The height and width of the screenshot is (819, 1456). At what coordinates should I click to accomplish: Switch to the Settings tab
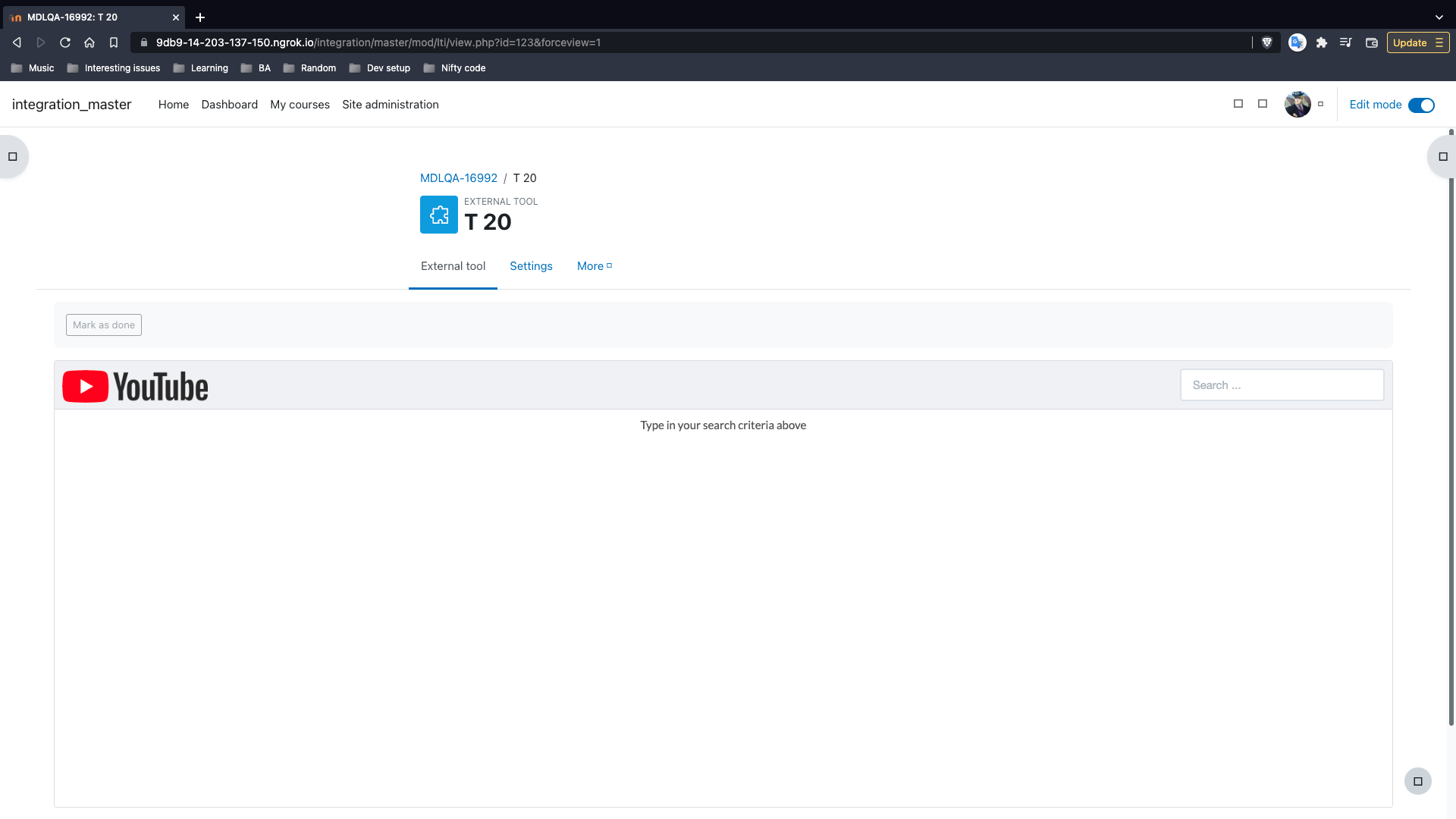click(531, 266)
